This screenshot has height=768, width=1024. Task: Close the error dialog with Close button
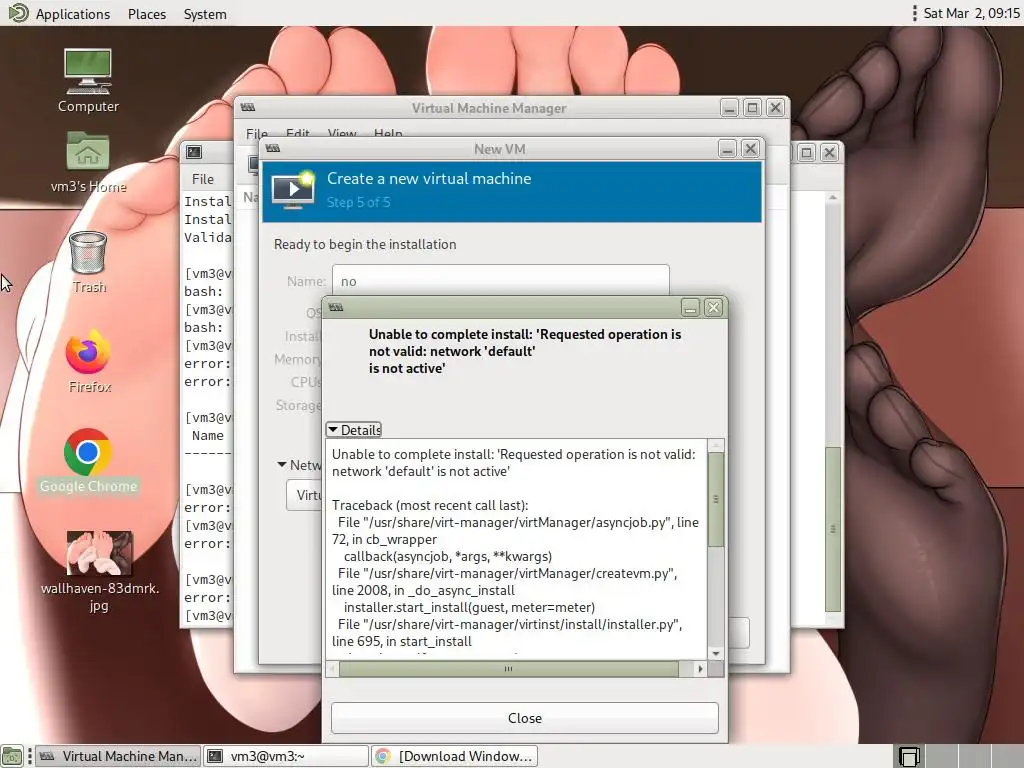(524, 718)
